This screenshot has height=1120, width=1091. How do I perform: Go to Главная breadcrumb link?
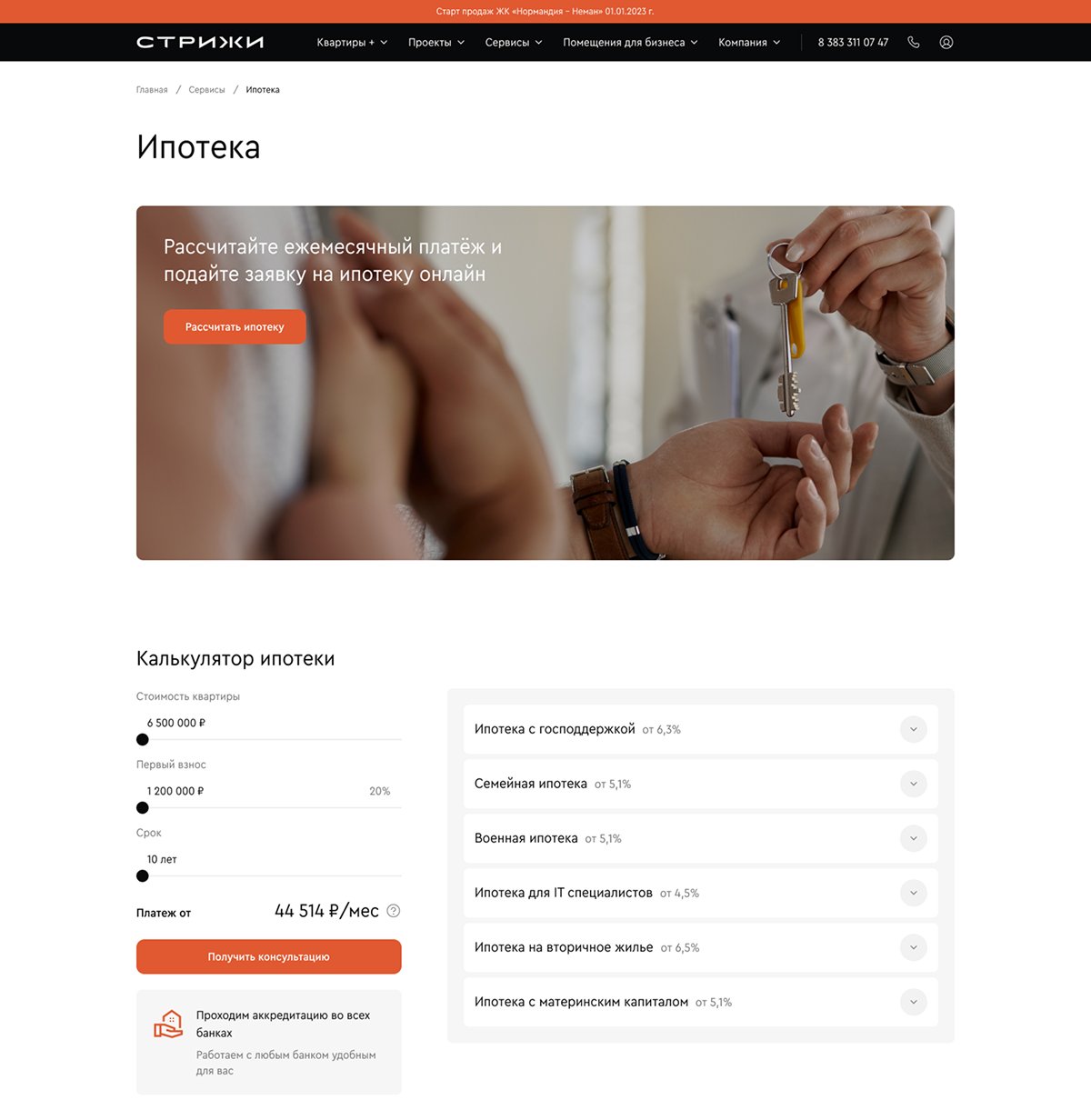click(152, 90)
